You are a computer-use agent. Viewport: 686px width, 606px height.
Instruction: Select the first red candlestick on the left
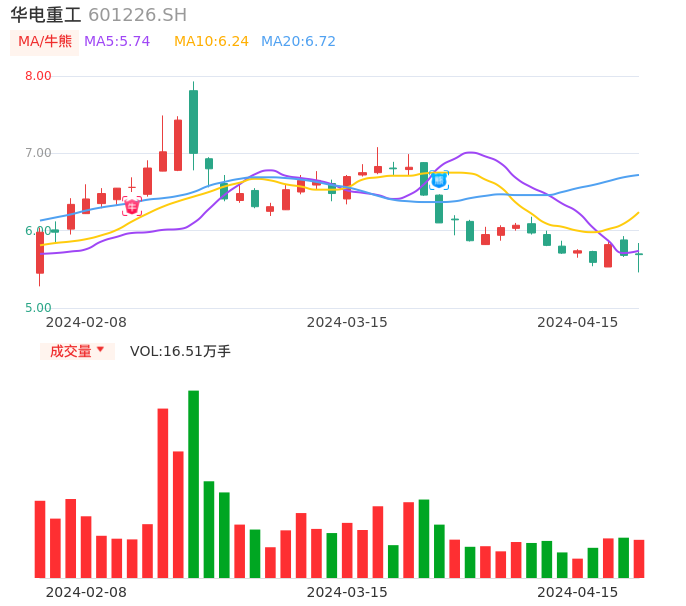point(40,252)
